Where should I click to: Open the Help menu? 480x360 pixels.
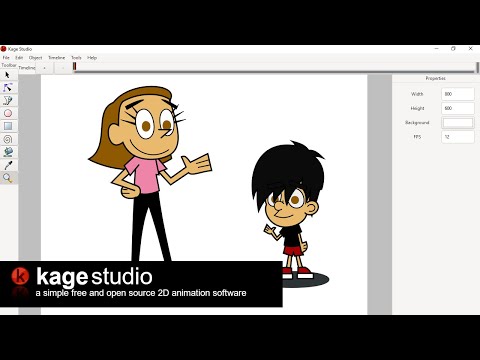[x=92, y=58]
